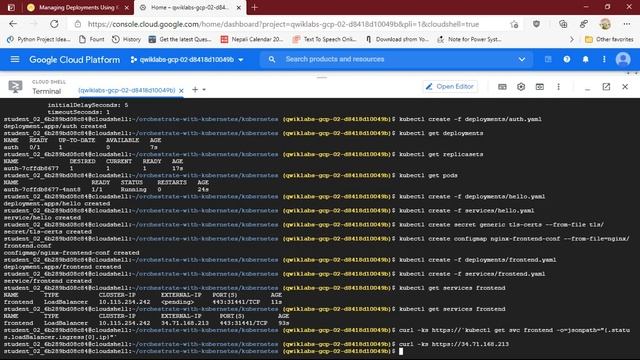
Task: Open the browser shield tracking icon
Action: click(x=536, y=24)
